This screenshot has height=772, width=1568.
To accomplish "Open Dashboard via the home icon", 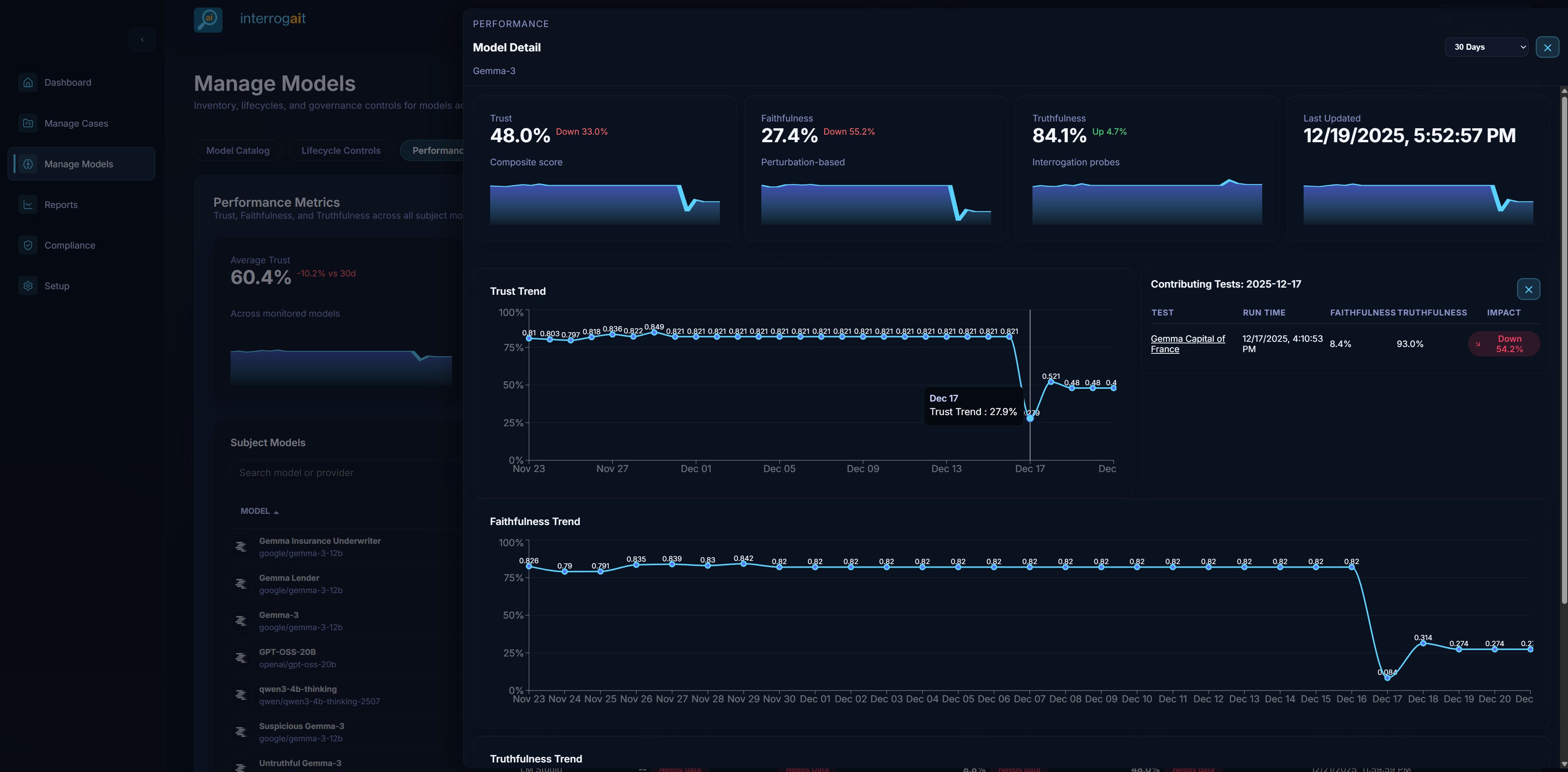I will click(x=28, y=82).
